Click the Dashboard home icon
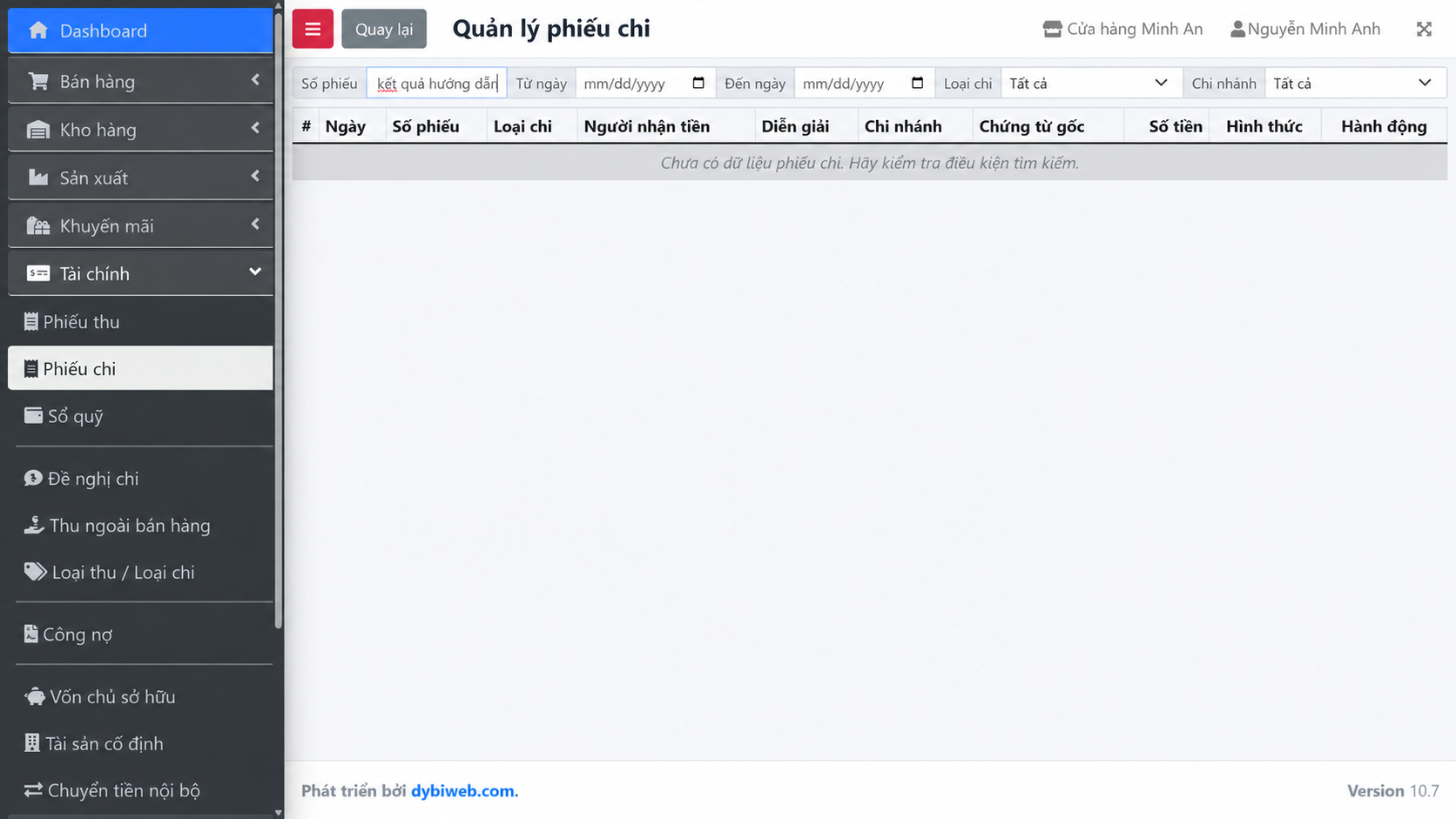This screenshot has height=819, width=1456. (x=38, y=30)
